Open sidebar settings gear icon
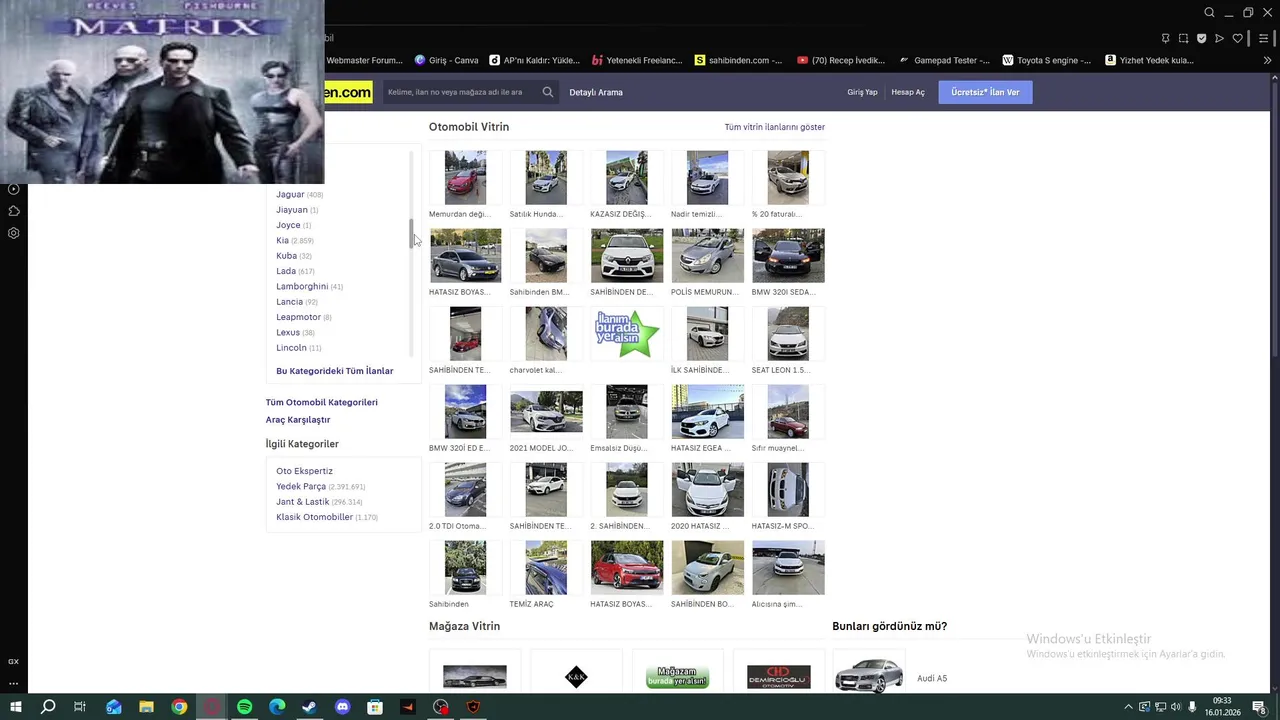Image resolution: width=1280 pixels, height=720 pixels. [x=13, y=233]
